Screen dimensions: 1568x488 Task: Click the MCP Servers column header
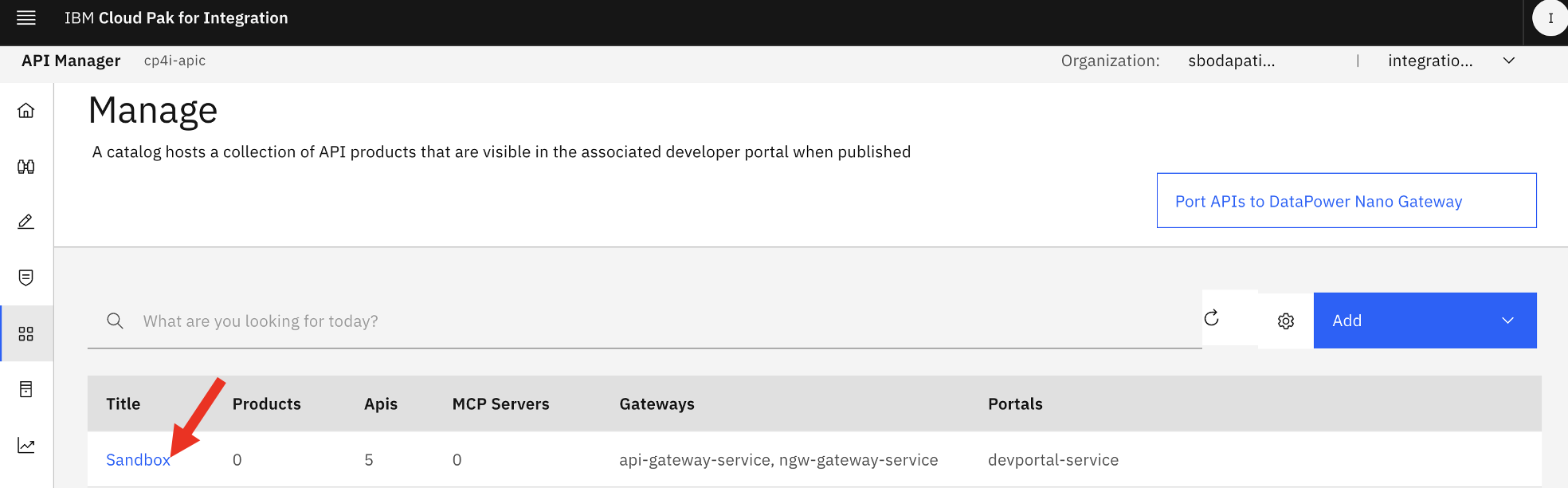click(501, 404)
